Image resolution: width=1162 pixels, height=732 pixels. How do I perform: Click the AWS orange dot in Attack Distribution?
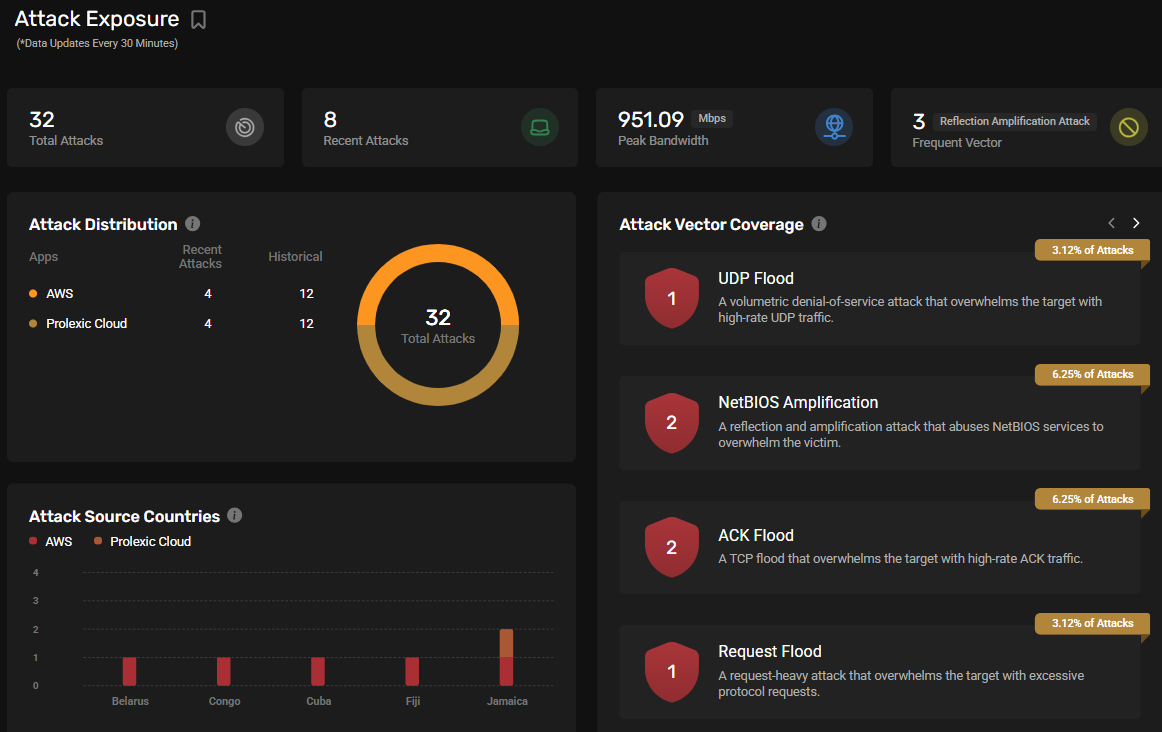pos(33,293)
